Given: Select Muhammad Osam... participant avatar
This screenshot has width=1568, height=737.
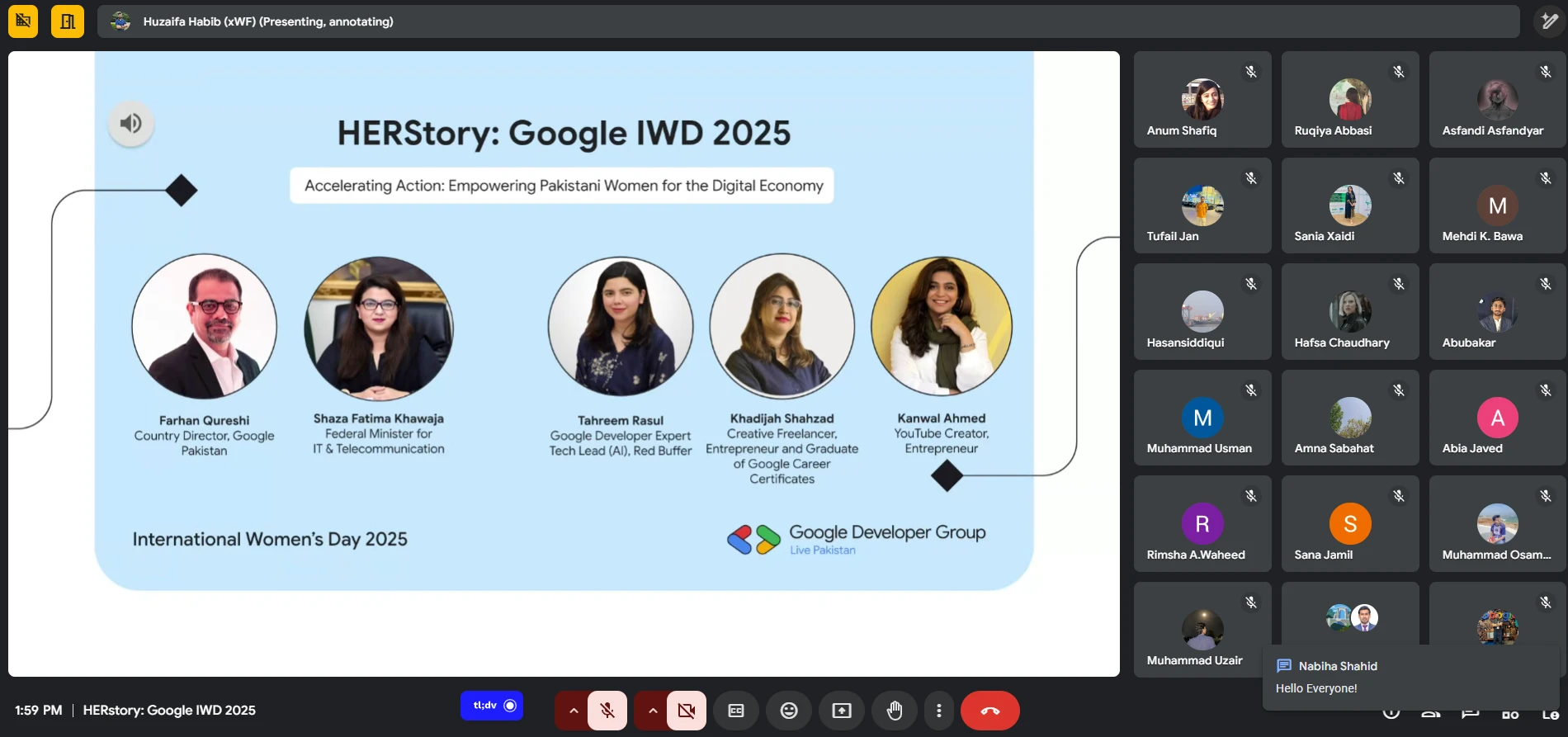Looking at the screenshot, I should (1497, 524).
